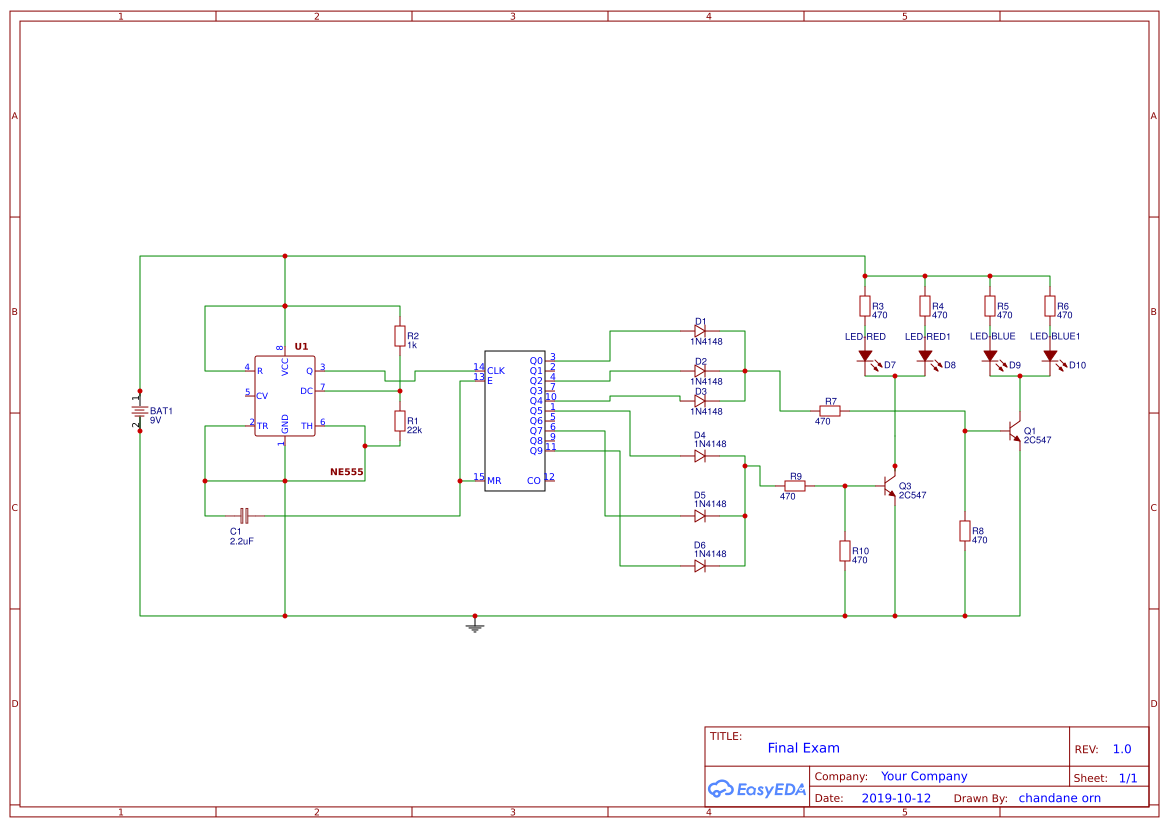This screenshot has height=827, width=1169.
Task: Click transistor Q3 2C547 symbol
Action: pyautogui.click(x=890, y=487)
